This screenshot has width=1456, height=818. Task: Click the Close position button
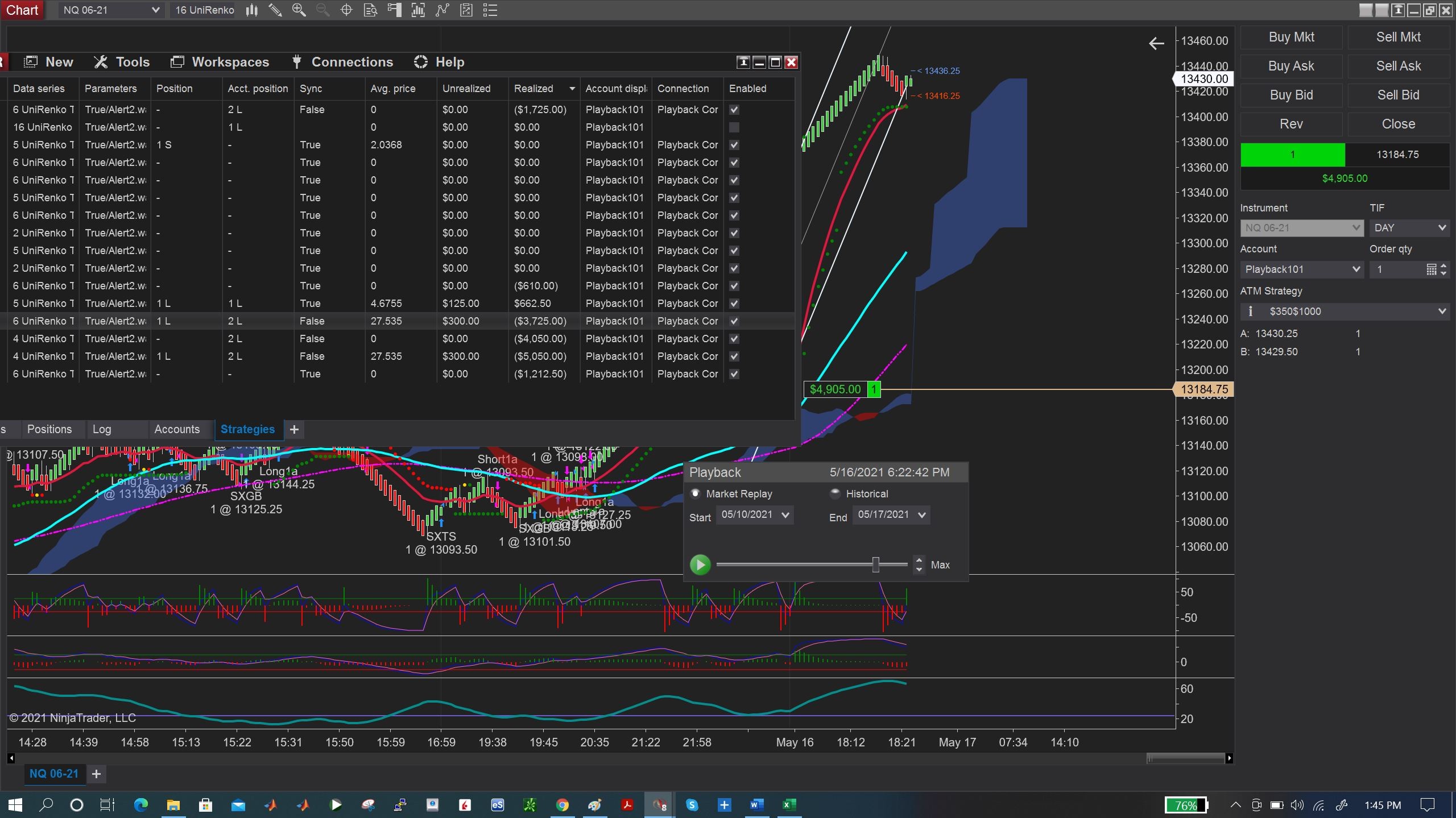click(x=1398, y=124)
